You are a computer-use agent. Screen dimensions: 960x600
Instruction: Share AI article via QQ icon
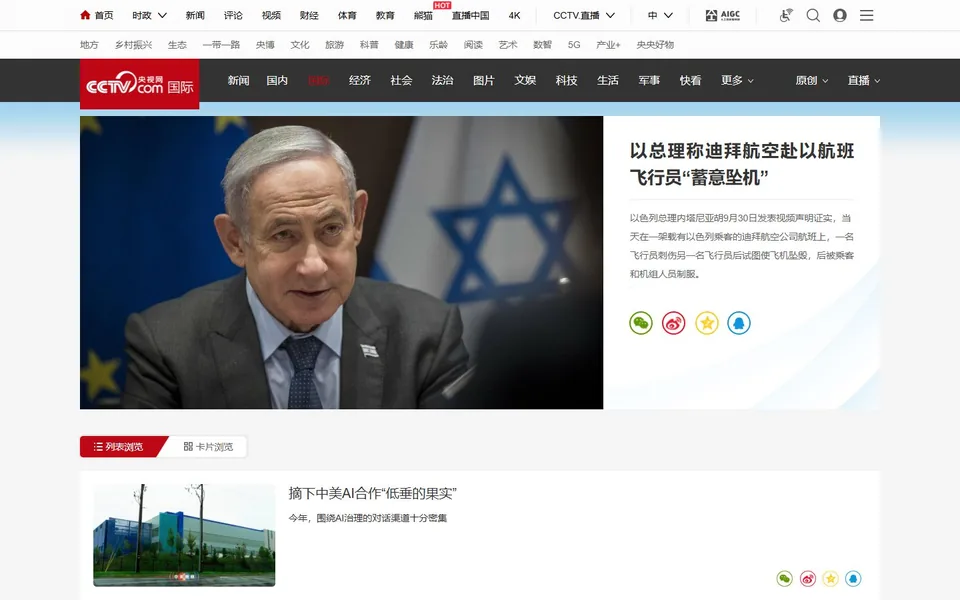853,578
